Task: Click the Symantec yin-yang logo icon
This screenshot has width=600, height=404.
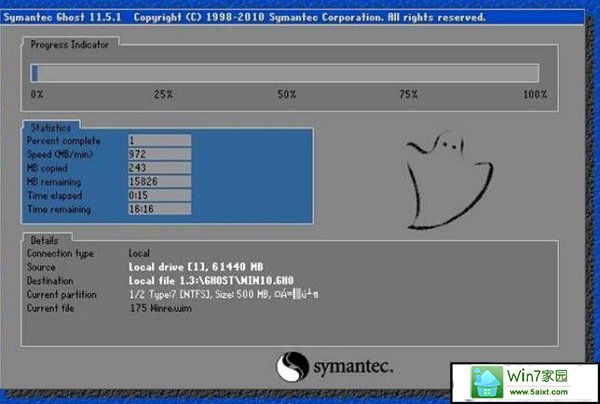Action: (x=293, y=367)
